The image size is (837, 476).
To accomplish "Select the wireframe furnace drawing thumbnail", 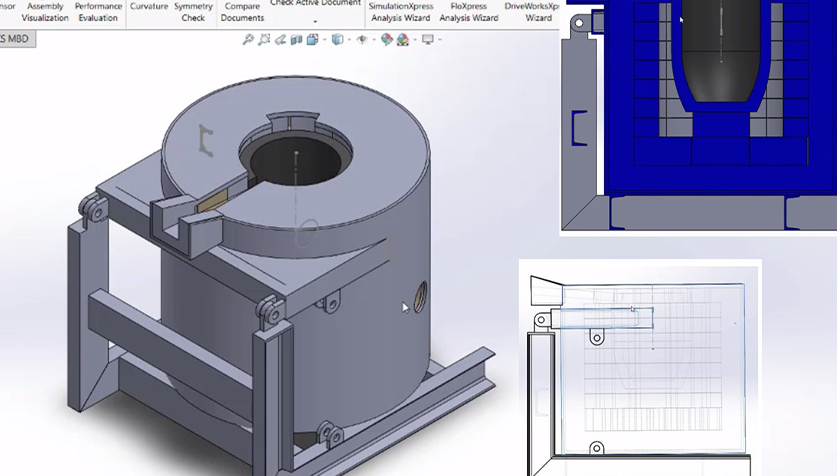I will pos(640,367).
